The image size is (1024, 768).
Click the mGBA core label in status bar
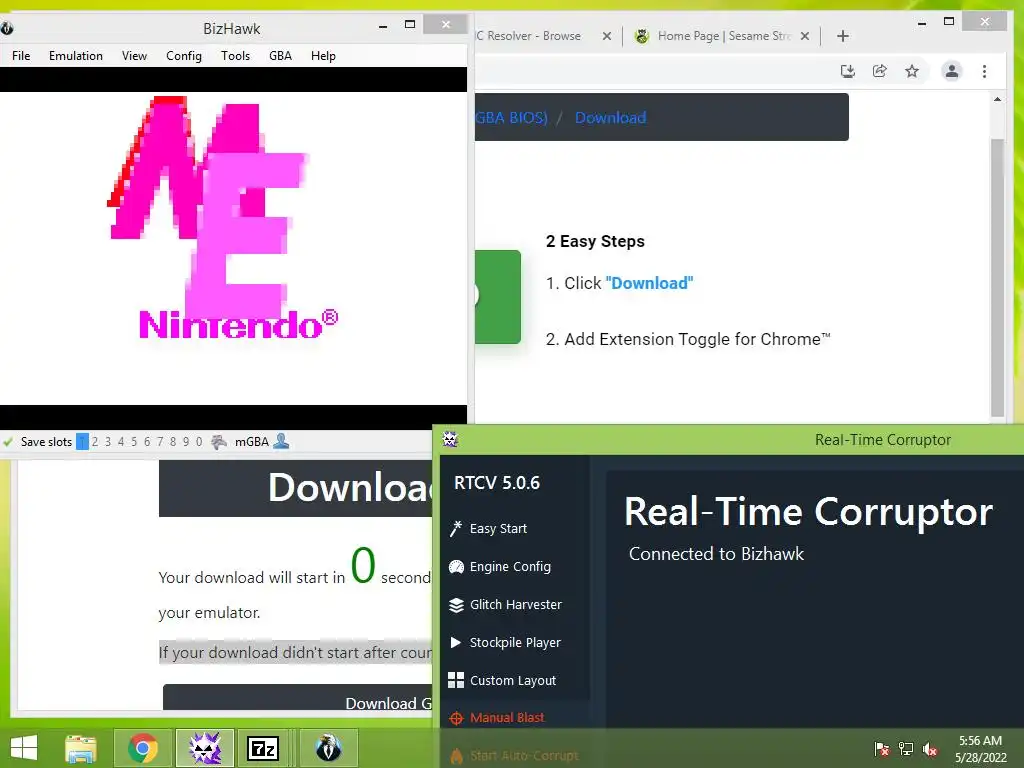[x=251, y=441]
